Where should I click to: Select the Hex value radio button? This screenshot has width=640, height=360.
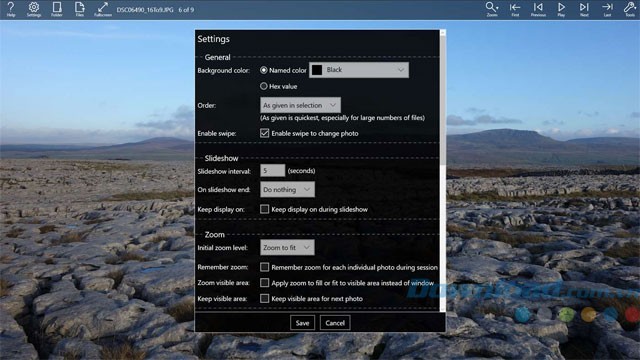point(264,86)
